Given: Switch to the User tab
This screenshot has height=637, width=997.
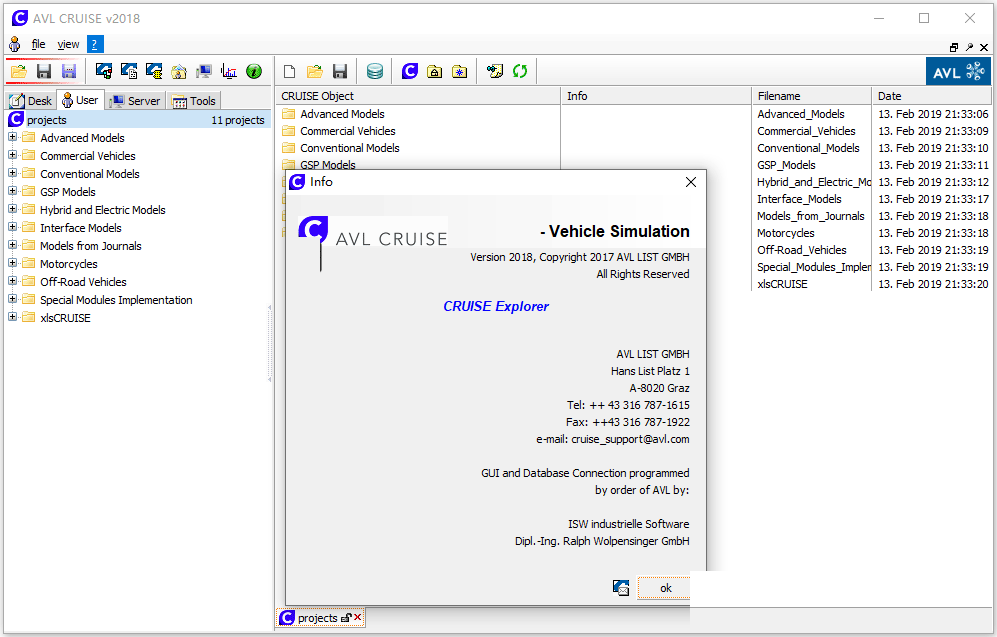Looking at the screenshot, I should coord(80,100).
